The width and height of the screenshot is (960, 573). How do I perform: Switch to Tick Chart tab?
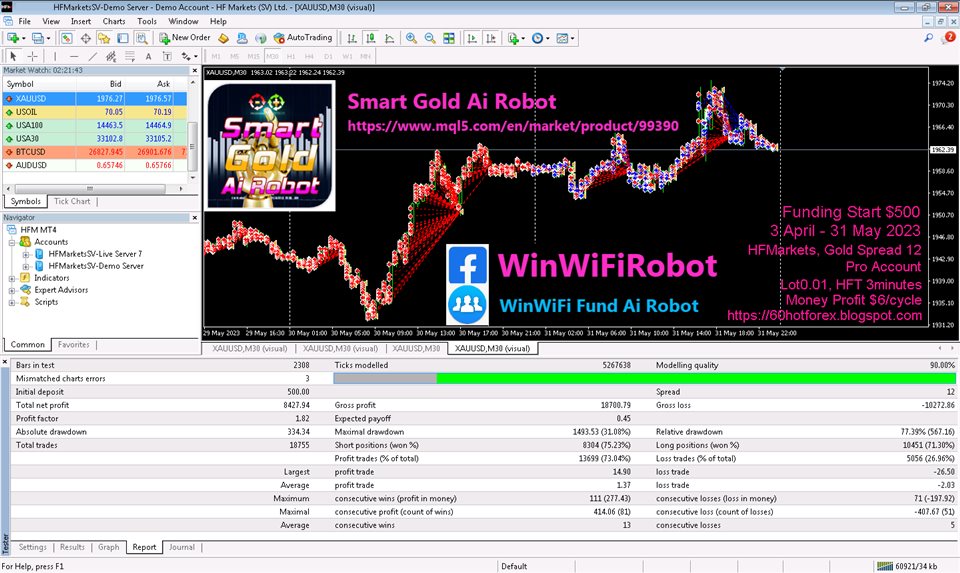(x=72, y=201)
